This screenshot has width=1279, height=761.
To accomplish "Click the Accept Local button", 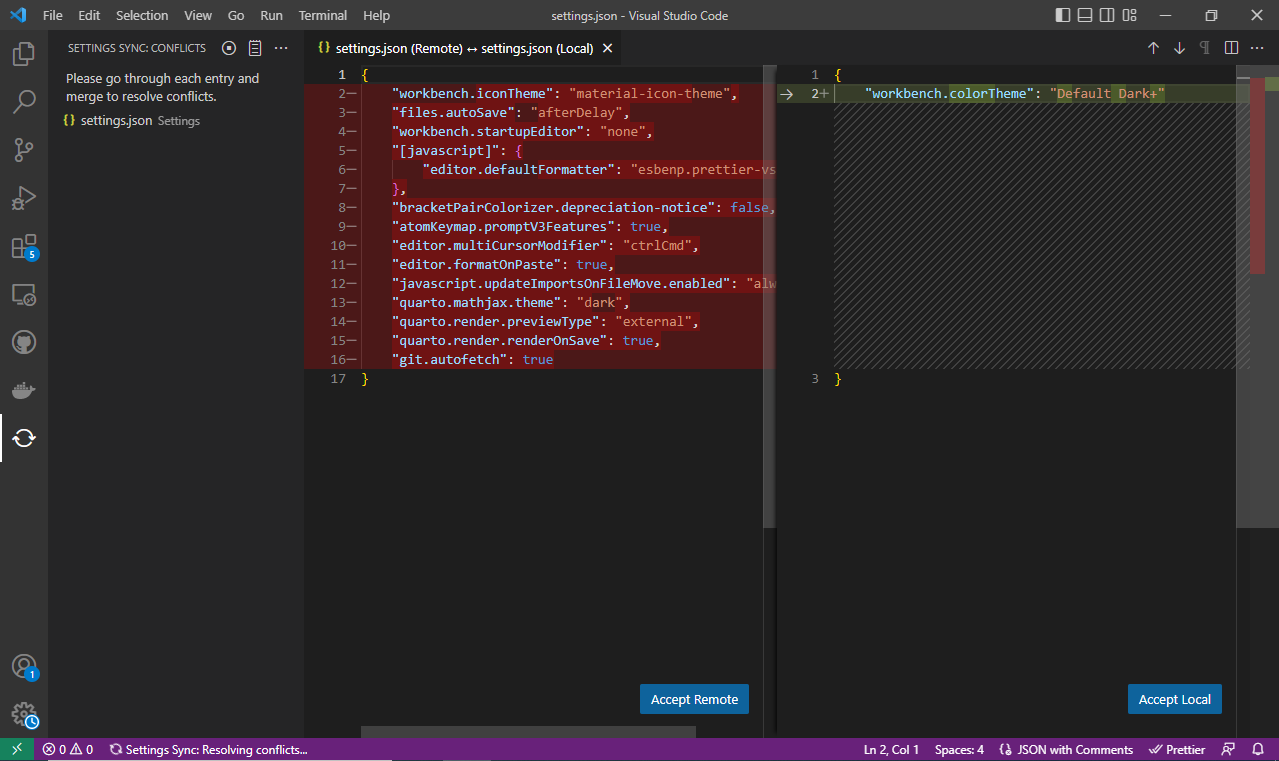I will tap(1174, 699).
